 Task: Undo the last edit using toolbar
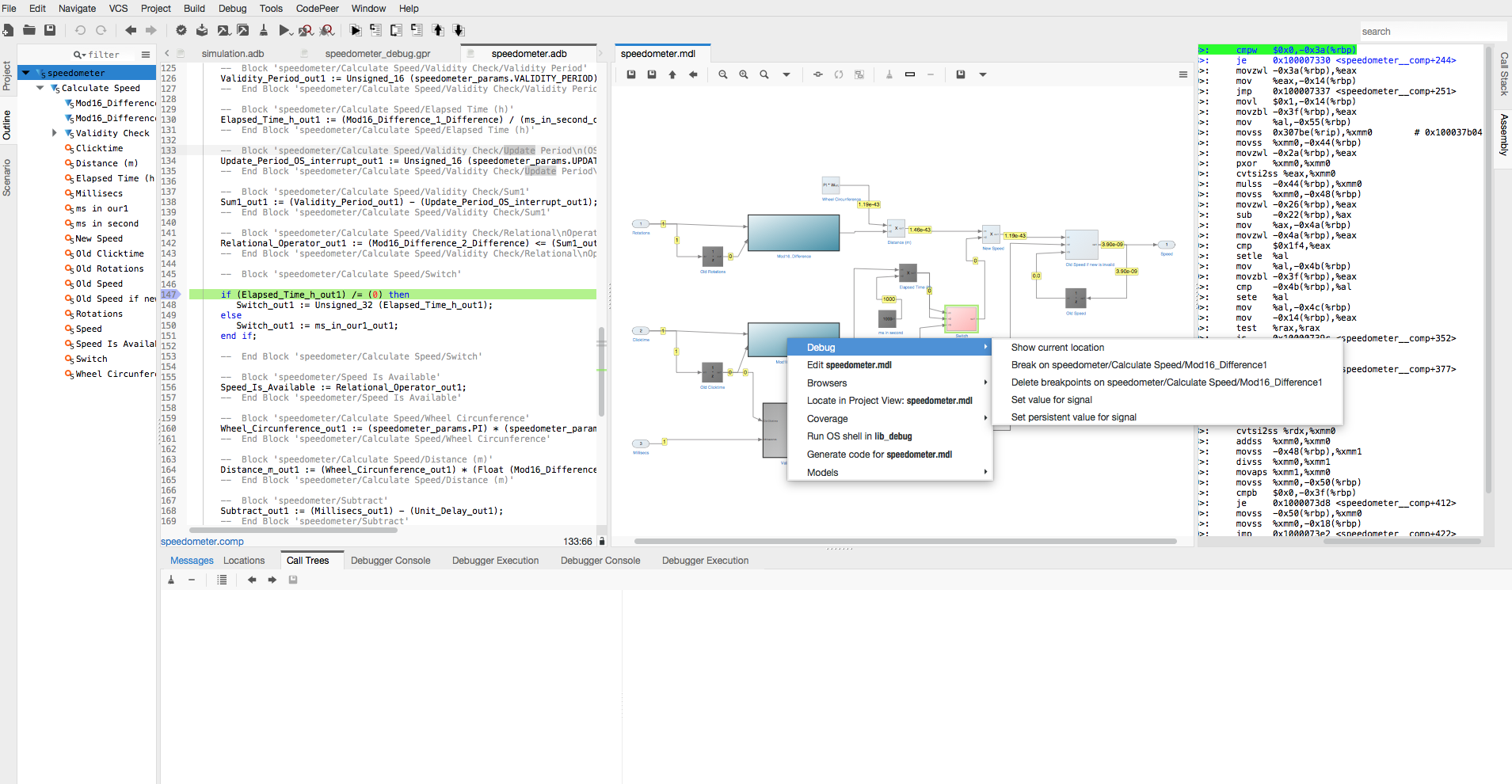(x=80, y=30)
